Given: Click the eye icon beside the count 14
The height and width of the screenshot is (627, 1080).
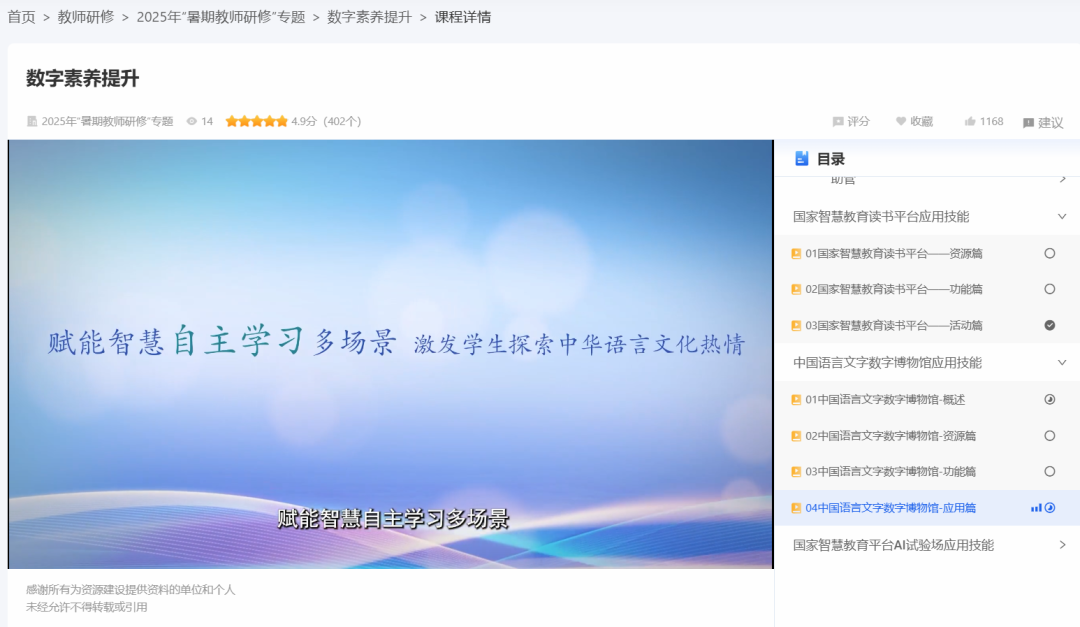Looking at the screenshot, I should 190,121.
